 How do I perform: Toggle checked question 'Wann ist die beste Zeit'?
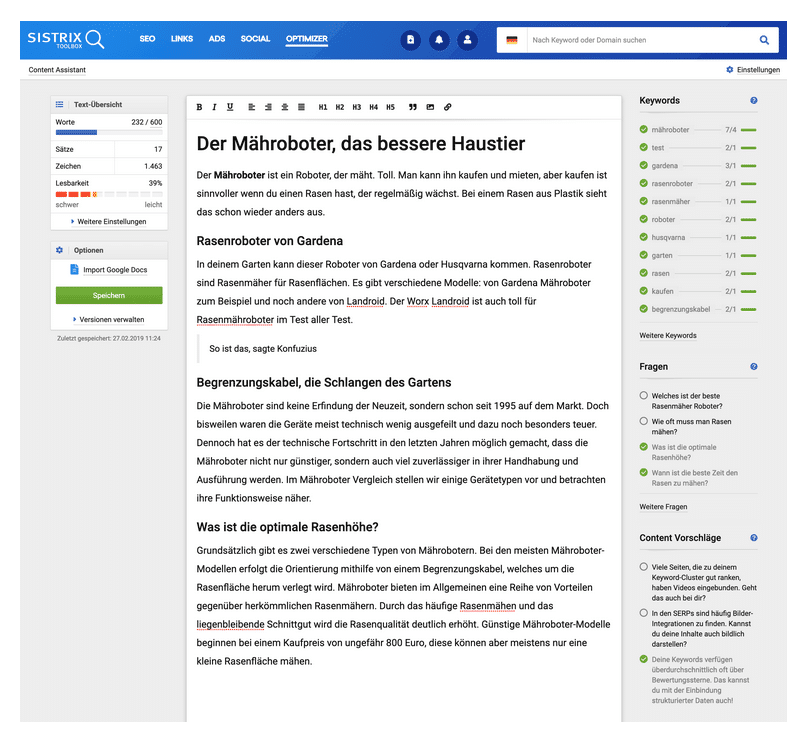point(644,472)
